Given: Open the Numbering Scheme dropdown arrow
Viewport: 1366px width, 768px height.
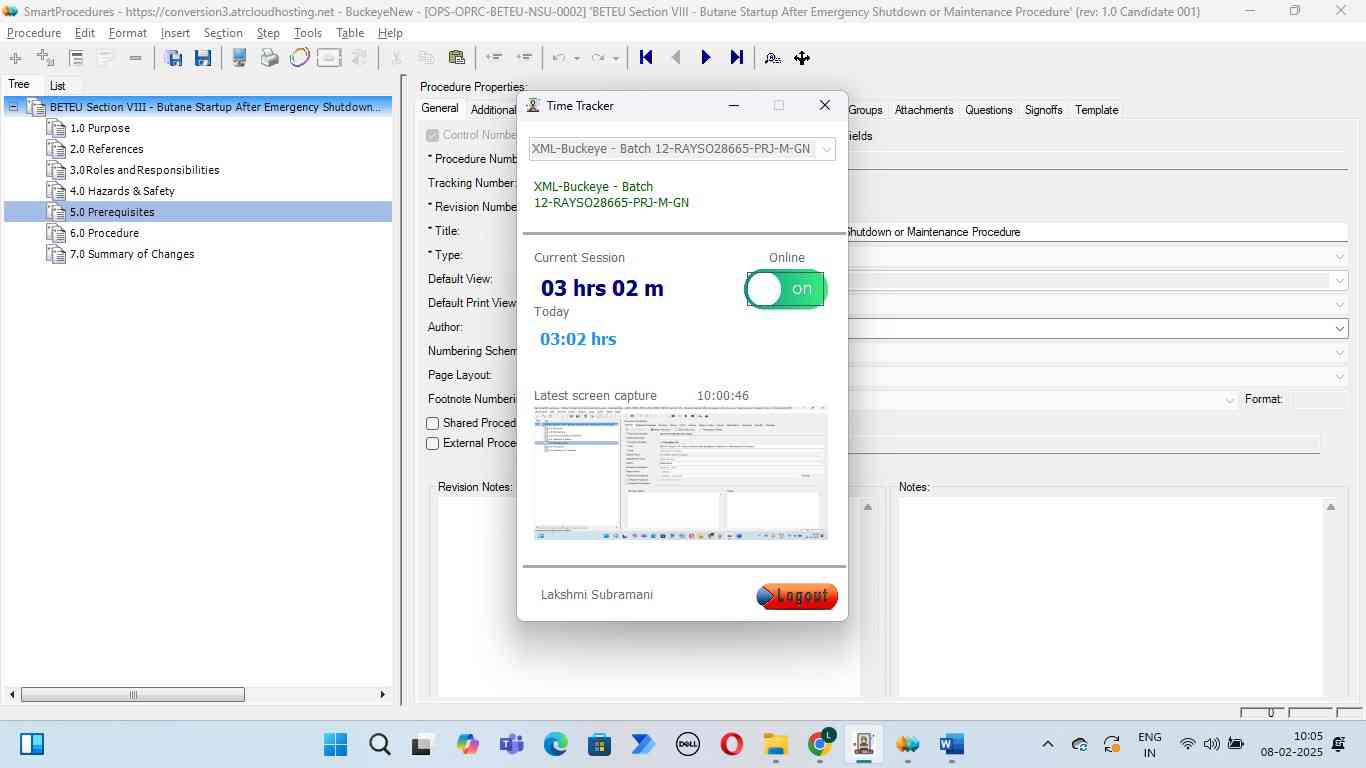Looking at the screenshot, I should [1339, 352].
